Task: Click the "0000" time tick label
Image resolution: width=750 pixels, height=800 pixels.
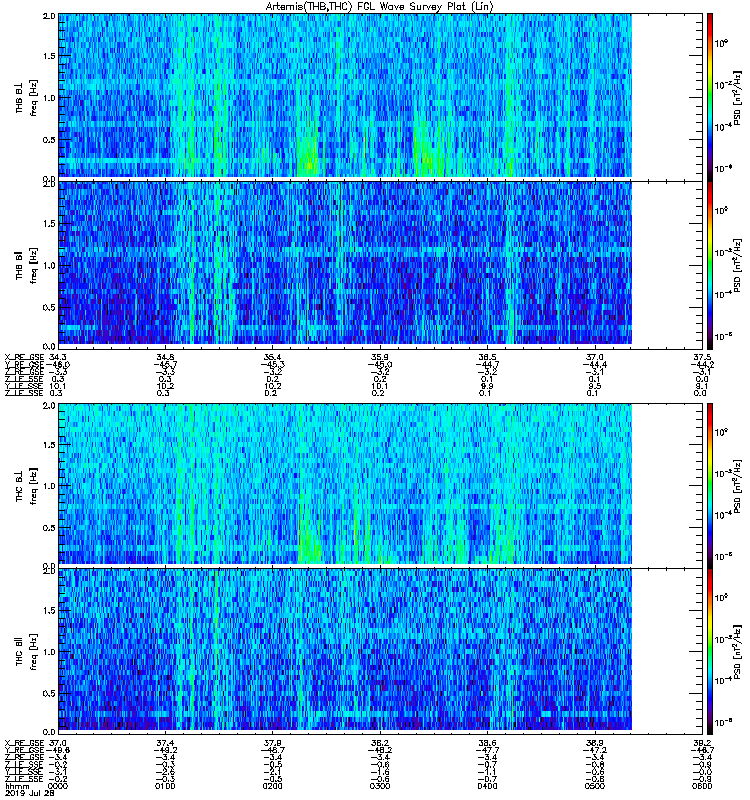Action: coord(57,786)
